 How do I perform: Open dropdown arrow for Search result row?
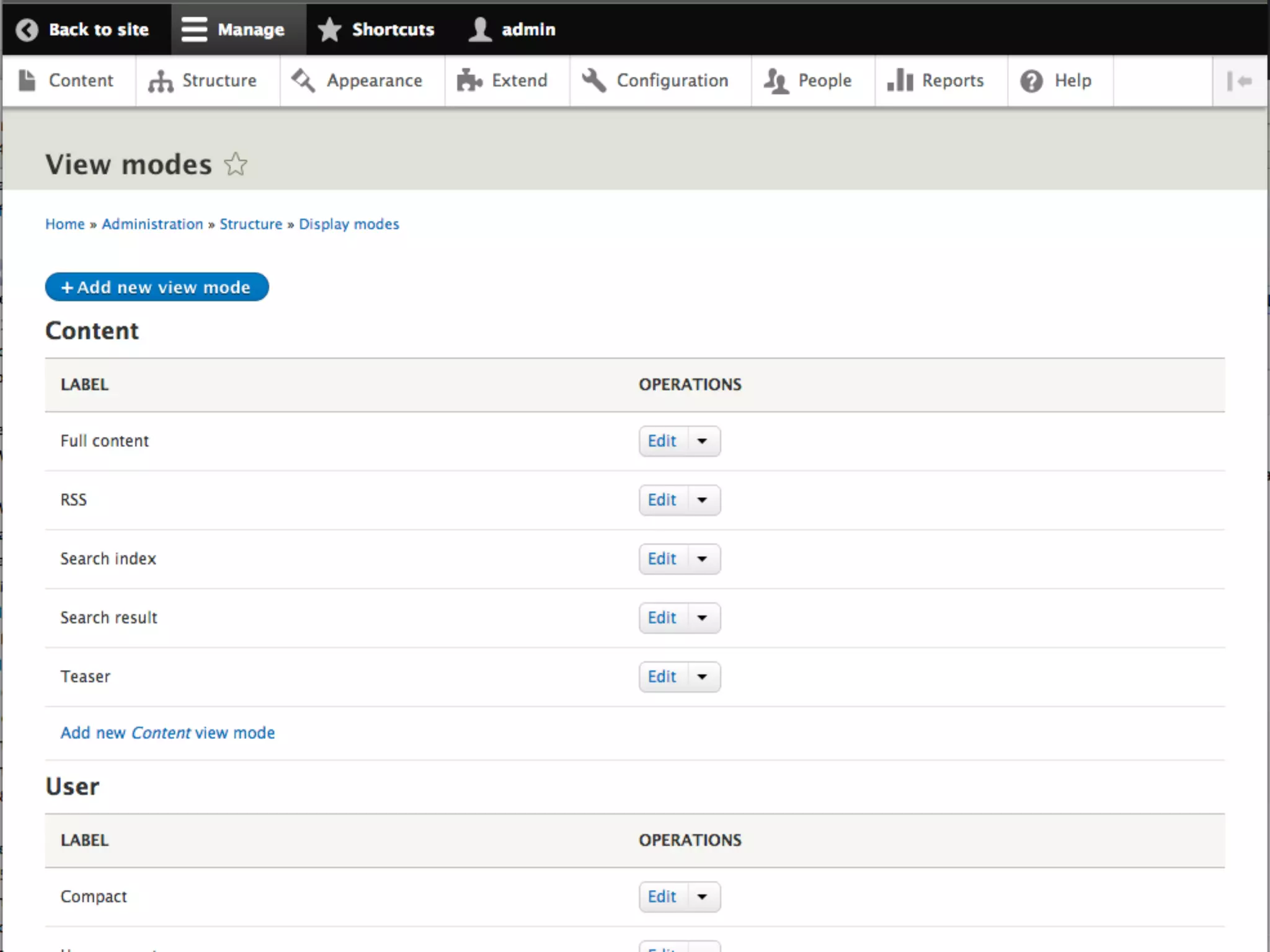(x=702, y=618)
